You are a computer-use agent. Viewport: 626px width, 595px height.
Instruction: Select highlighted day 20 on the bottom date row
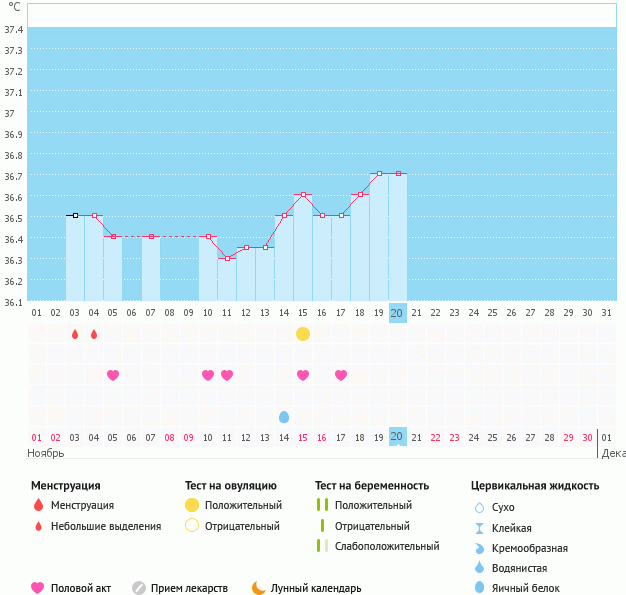point(397,437)
